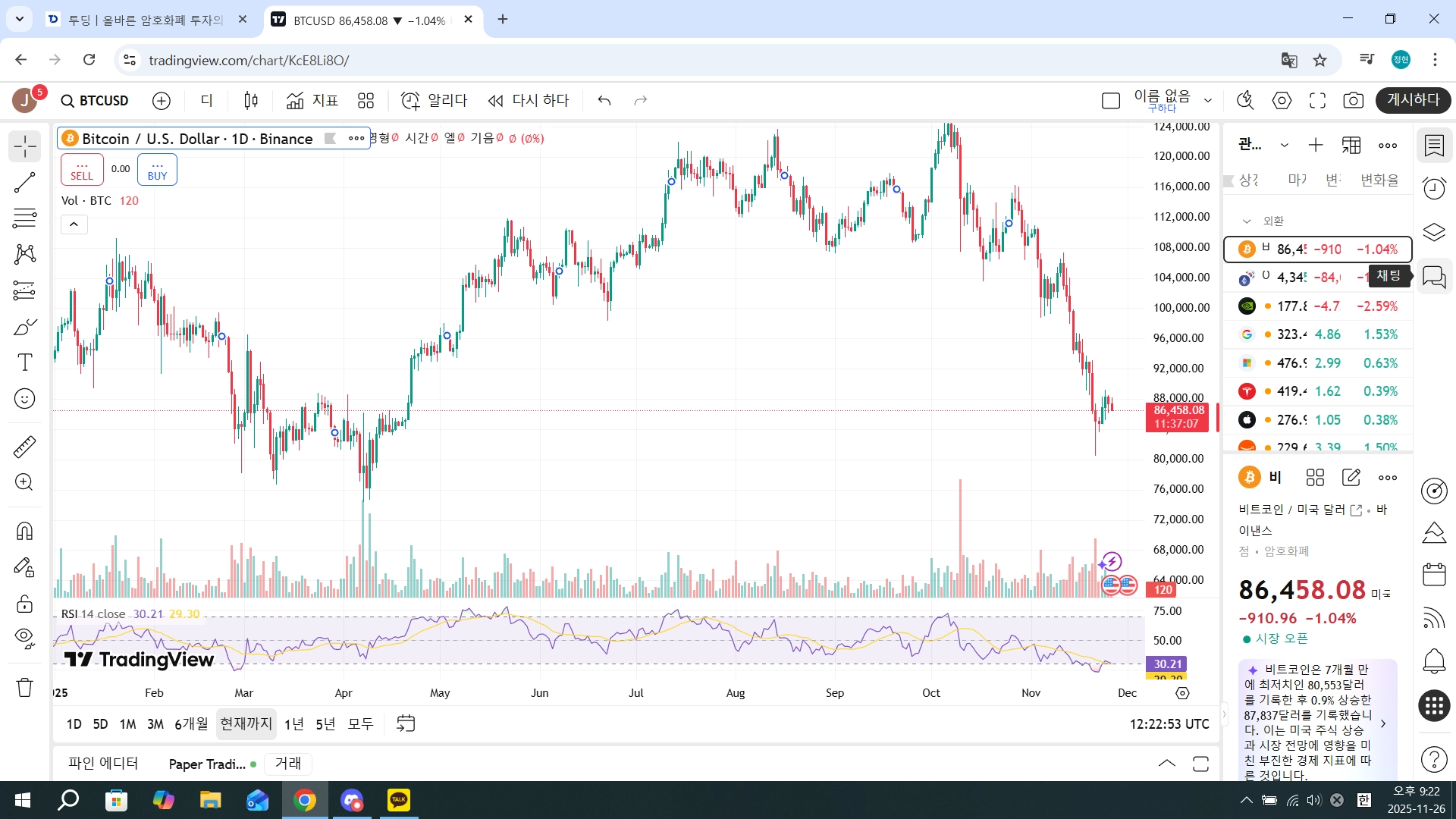Collapse the indicator legend chevron

74,224
